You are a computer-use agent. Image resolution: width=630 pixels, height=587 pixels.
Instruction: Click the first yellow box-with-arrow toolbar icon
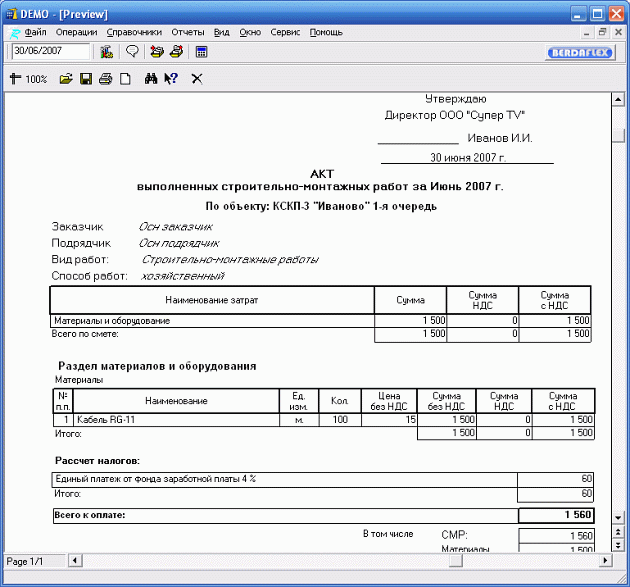[x=157, y=51]
